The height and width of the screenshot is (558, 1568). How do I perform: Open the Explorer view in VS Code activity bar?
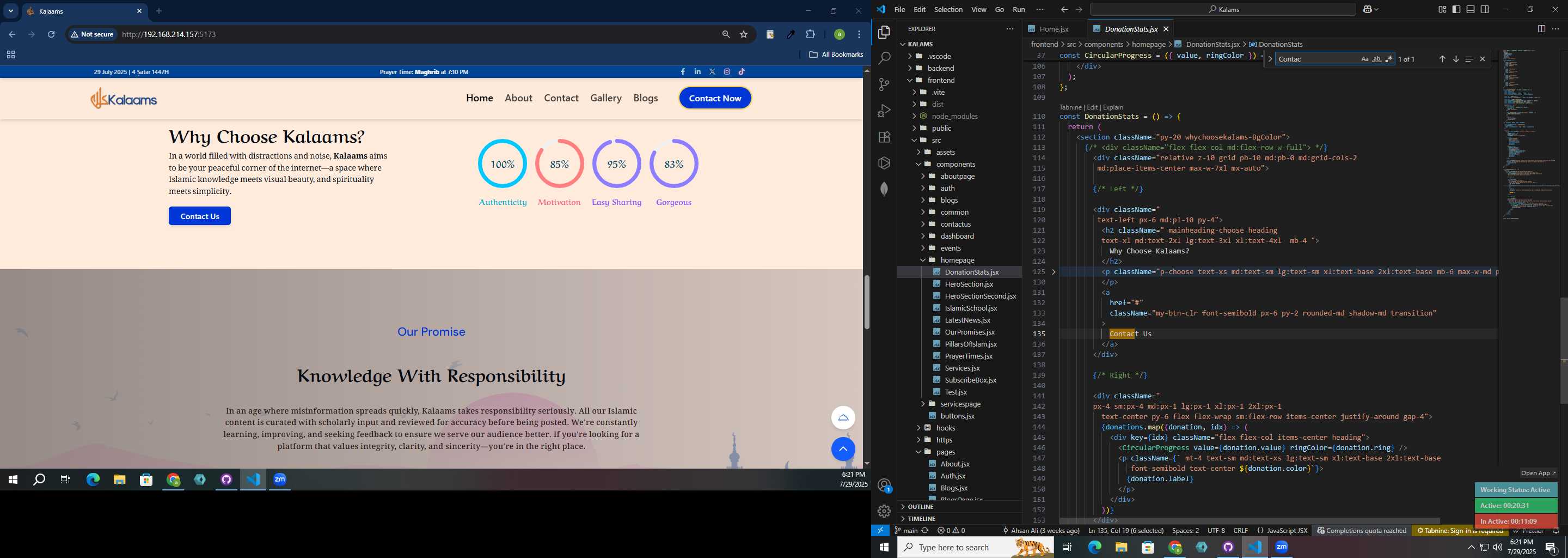click(x=884, y=32)
